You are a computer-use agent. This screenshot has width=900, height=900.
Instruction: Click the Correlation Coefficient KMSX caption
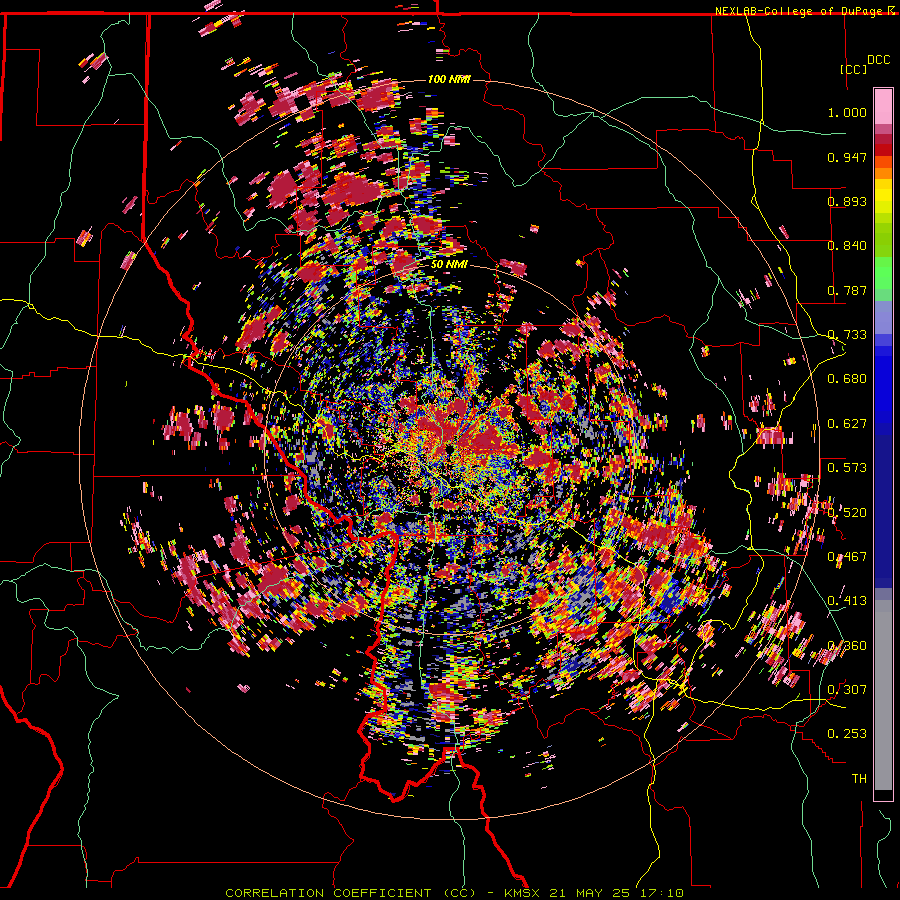454,893
